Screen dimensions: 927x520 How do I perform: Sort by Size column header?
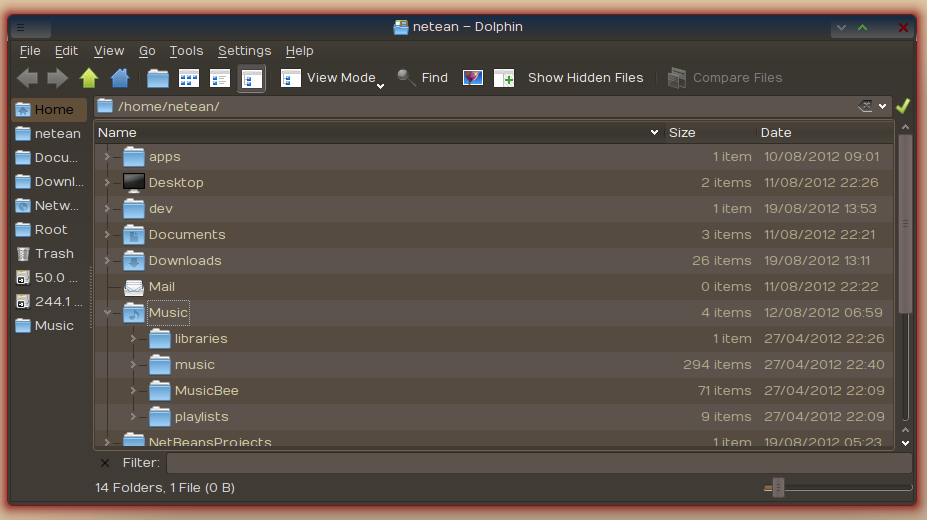pyautogui.click(x=710, y=132)
